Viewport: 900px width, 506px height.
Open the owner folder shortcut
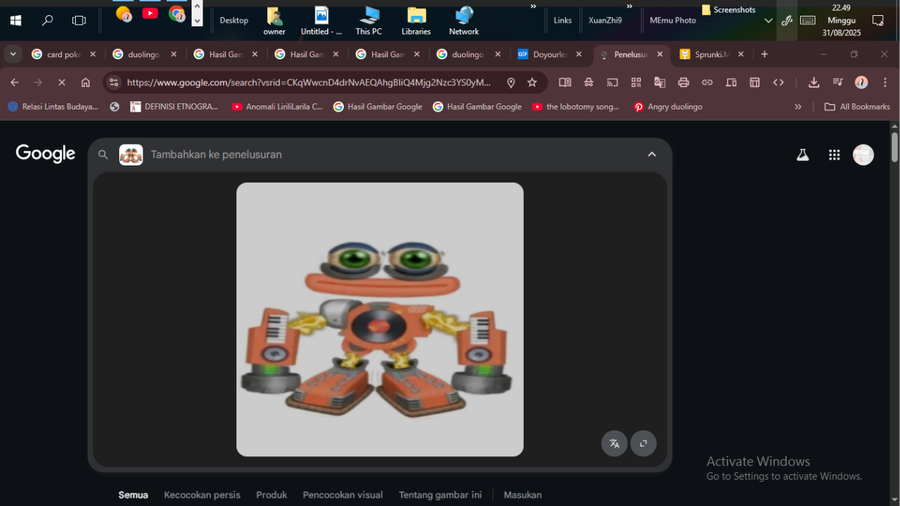pyautogui.click(x=274, y=21)
